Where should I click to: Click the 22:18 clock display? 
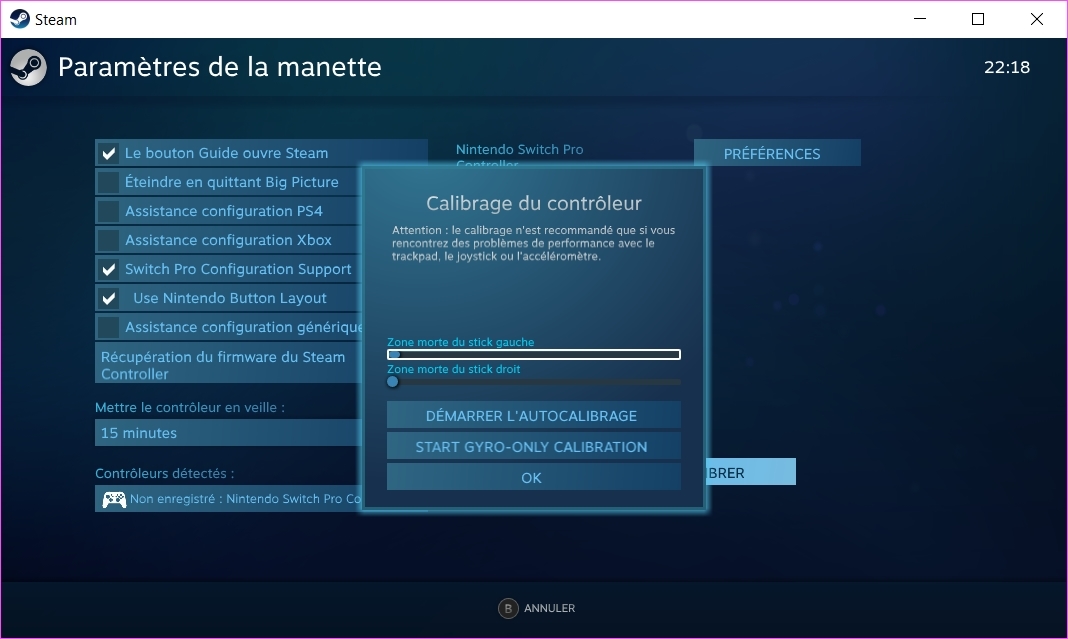point(1007,67)
